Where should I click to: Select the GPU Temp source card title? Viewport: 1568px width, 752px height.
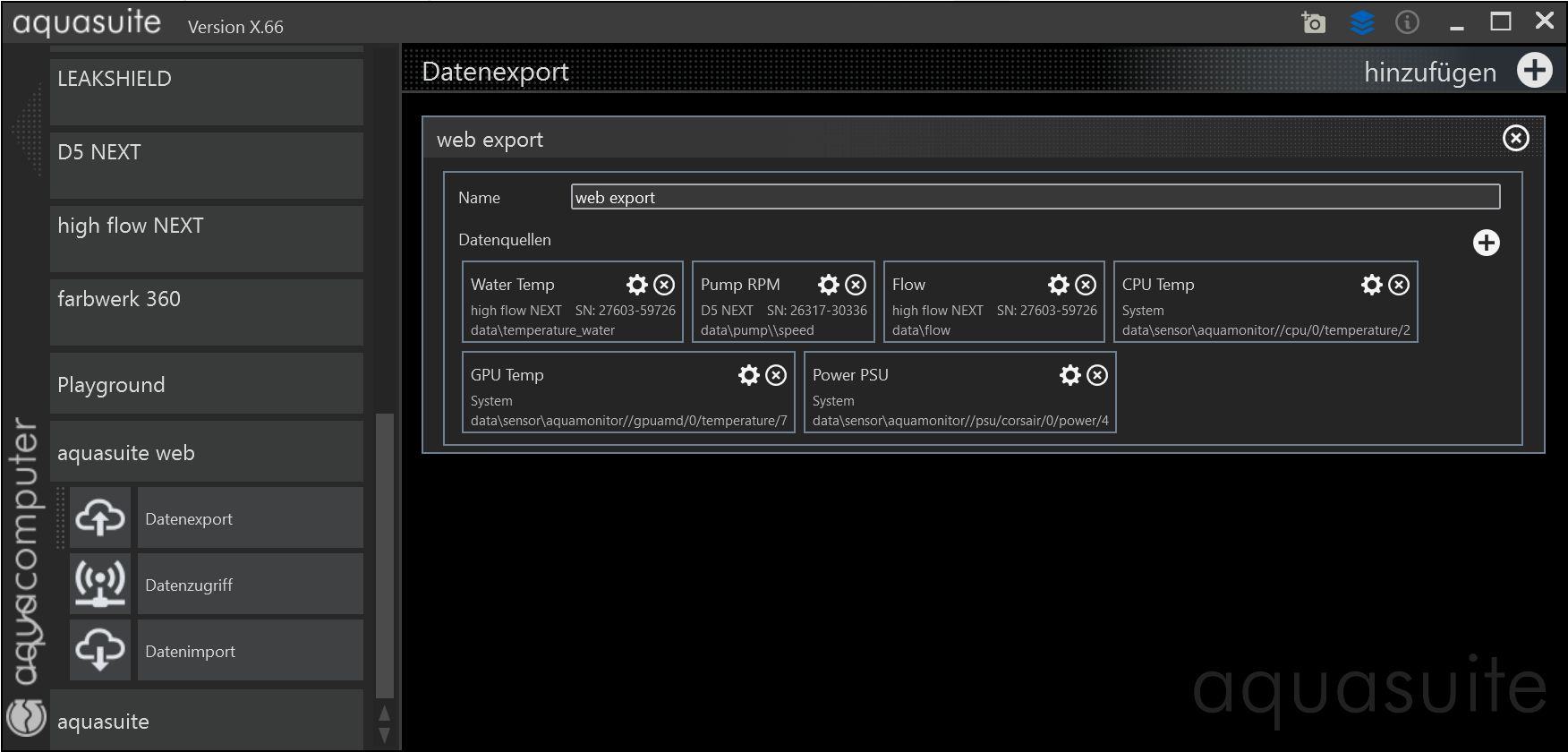507,375
